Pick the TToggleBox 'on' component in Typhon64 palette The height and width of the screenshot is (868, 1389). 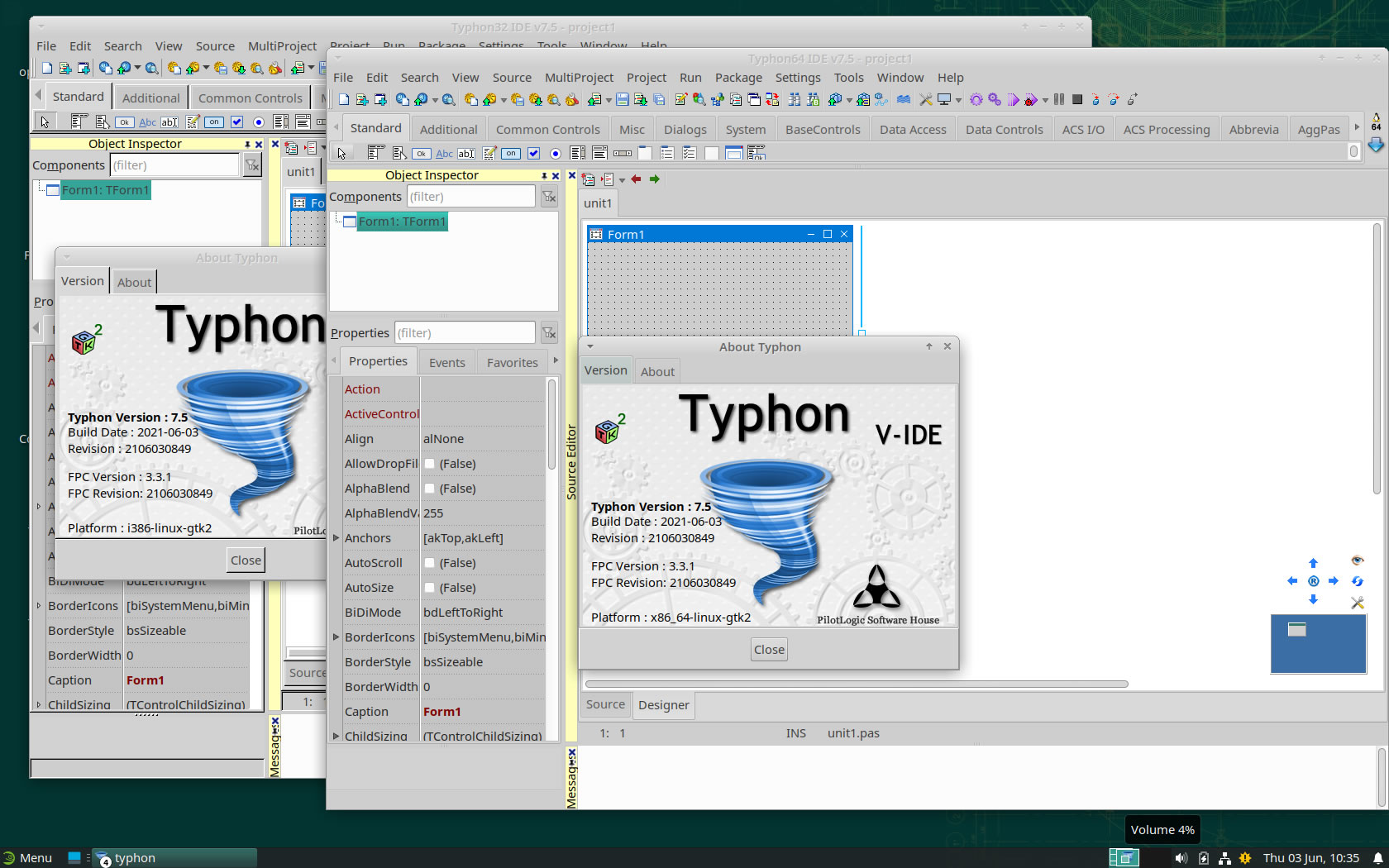511,153
